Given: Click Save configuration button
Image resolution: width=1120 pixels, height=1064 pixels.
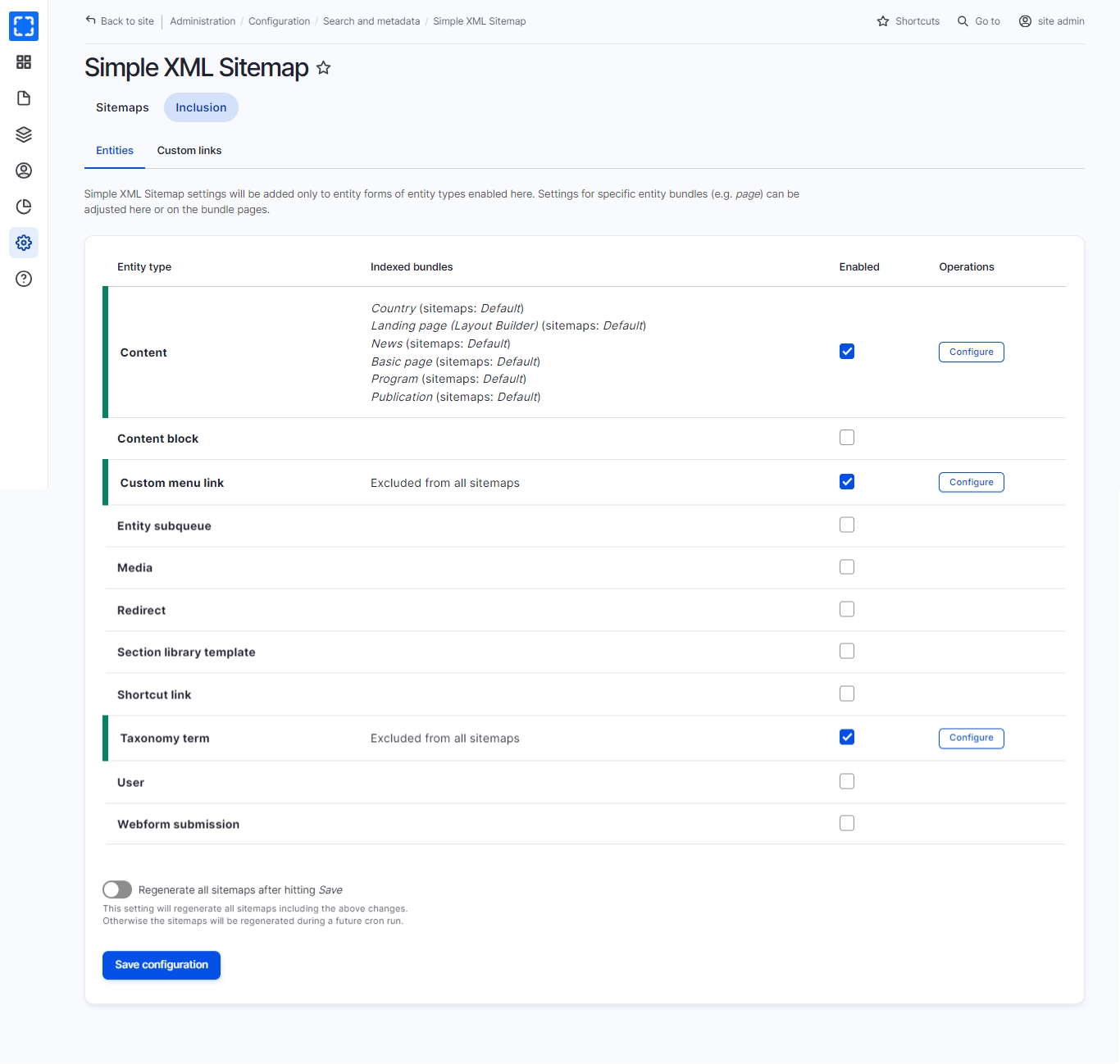Looking at the screenshot, I should coord(162,965).
